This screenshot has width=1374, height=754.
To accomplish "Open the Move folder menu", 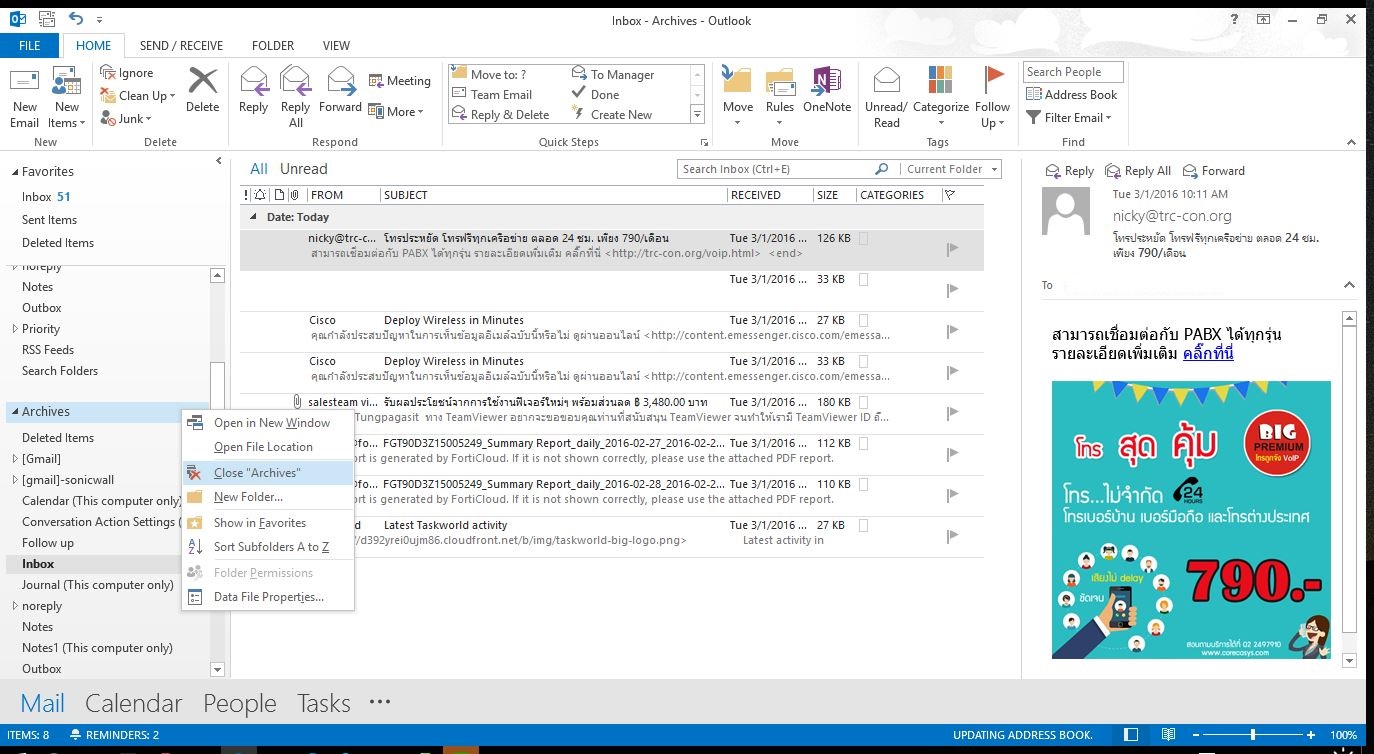I will click(x=737, y=97).
